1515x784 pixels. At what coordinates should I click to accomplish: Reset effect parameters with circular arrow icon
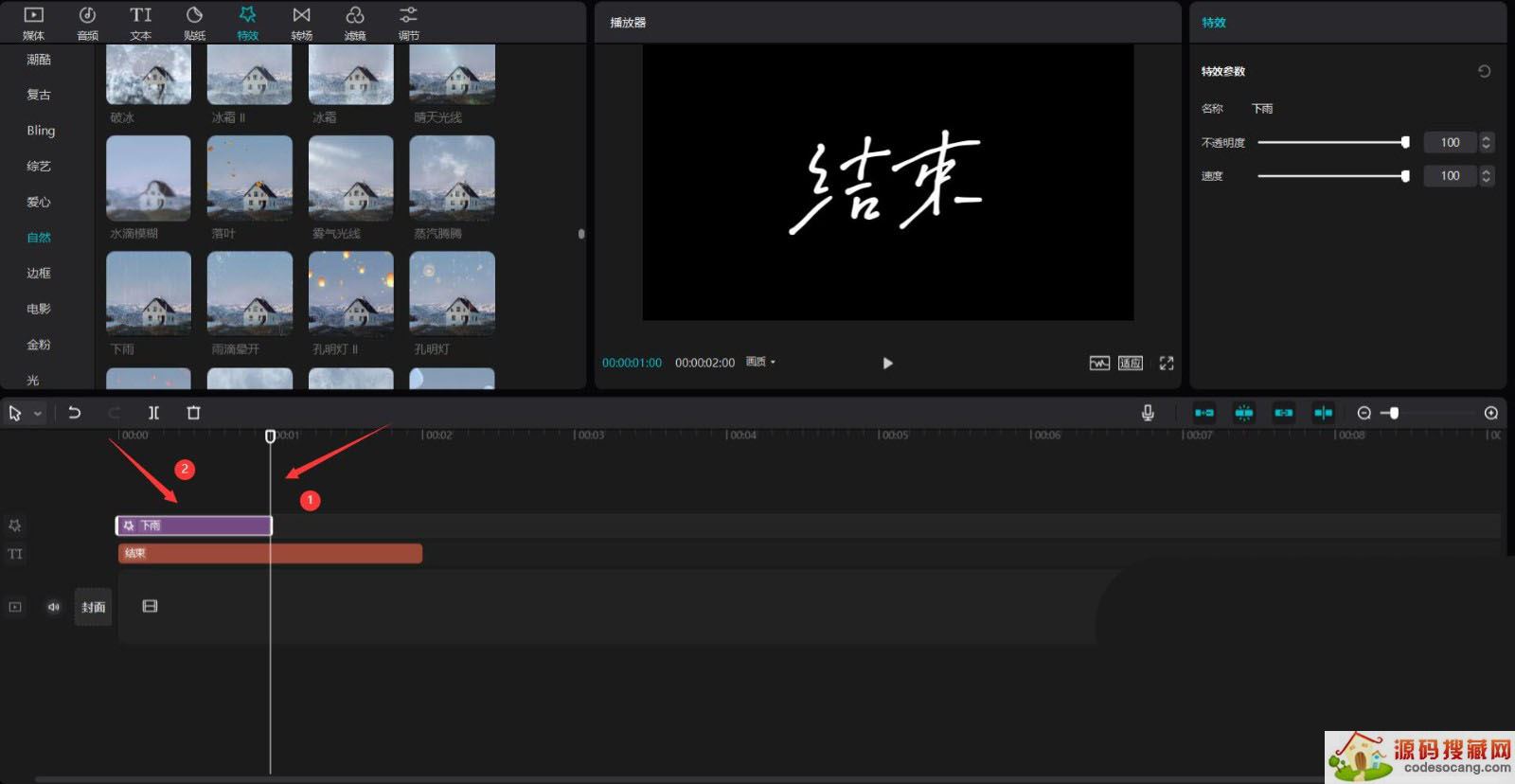point(1484,71)
